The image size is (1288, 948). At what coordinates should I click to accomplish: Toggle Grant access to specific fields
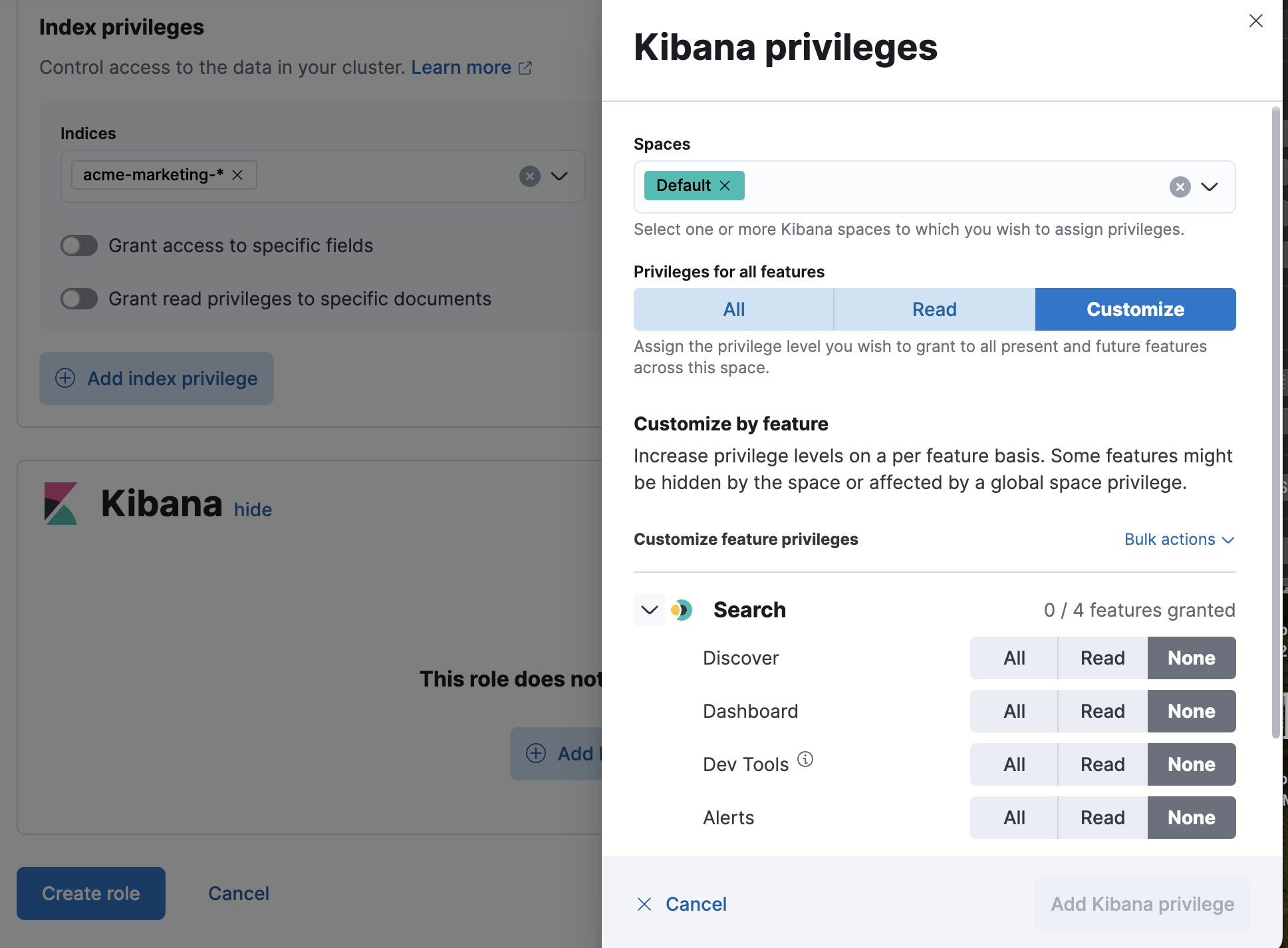click(x=78, y=245)
